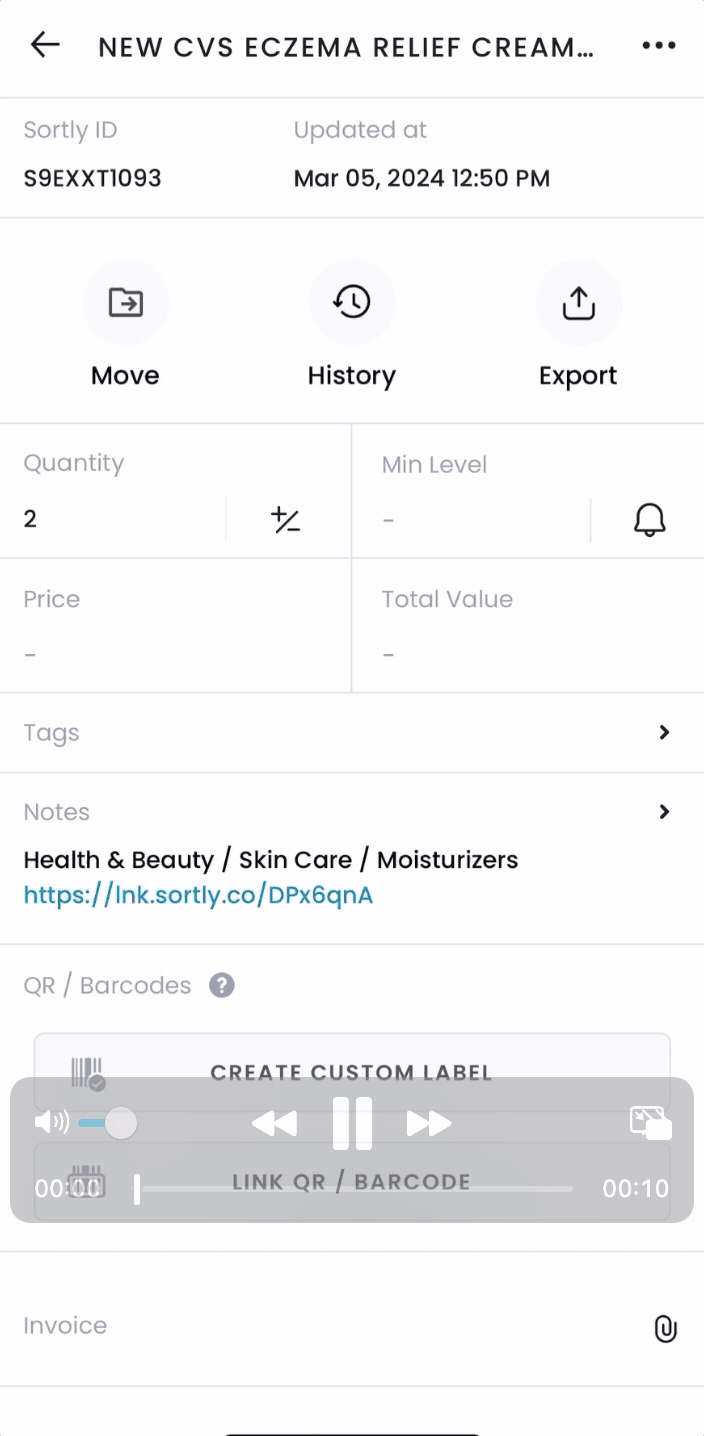
Task: Pause the video with the pause button
Action: pyautogui.click(x=352, y=1123)
